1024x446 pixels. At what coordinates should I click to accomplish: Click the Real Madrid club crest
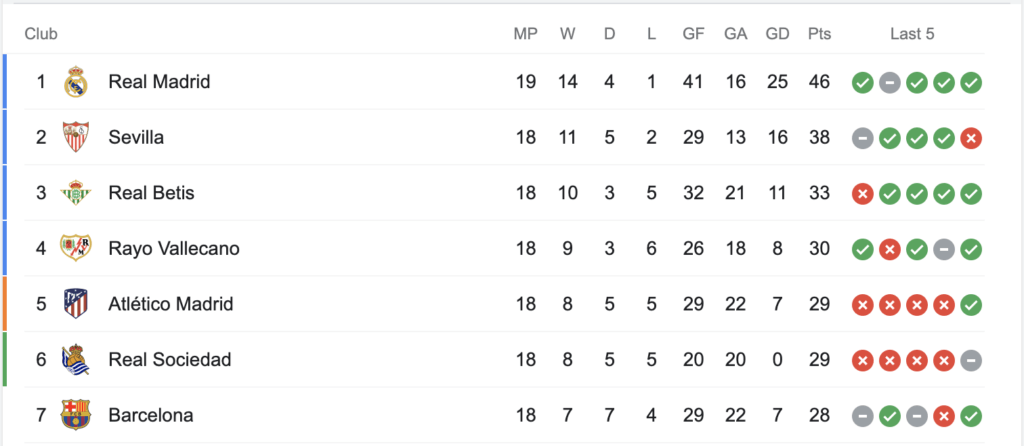pos(76,82)
